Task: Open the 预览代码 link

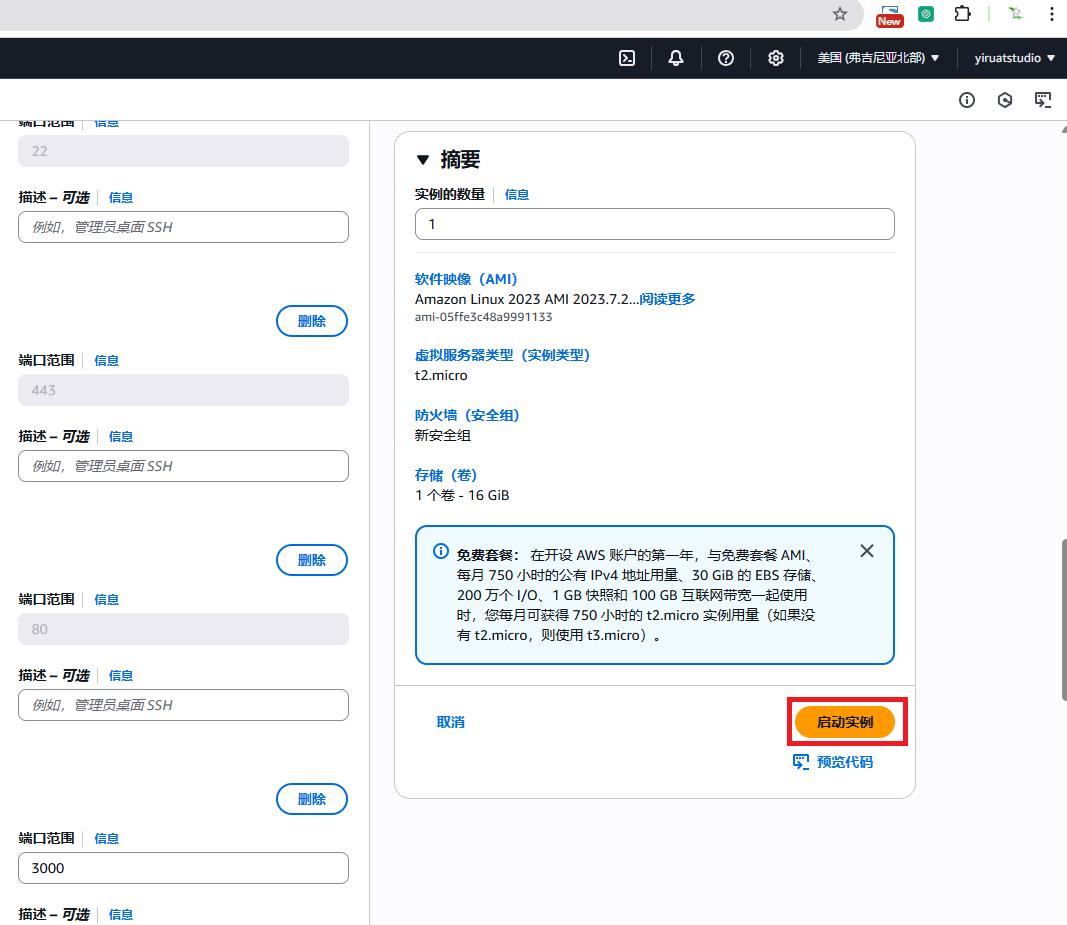Action: 844,762
